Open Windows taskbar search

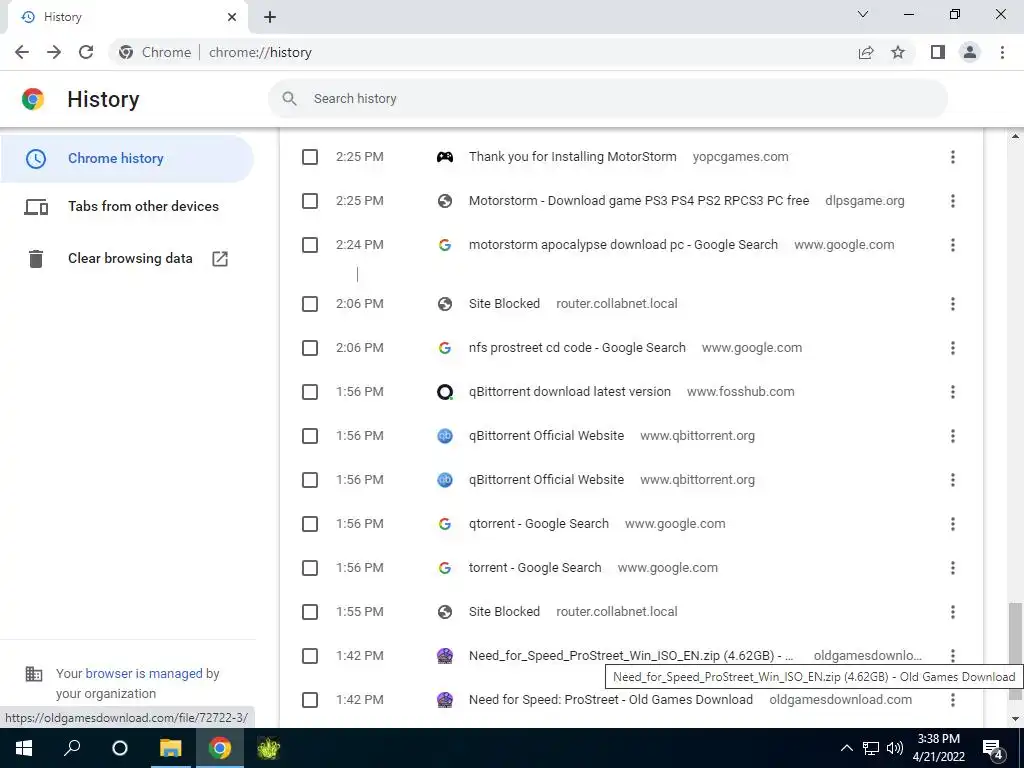tap(72, 748)
